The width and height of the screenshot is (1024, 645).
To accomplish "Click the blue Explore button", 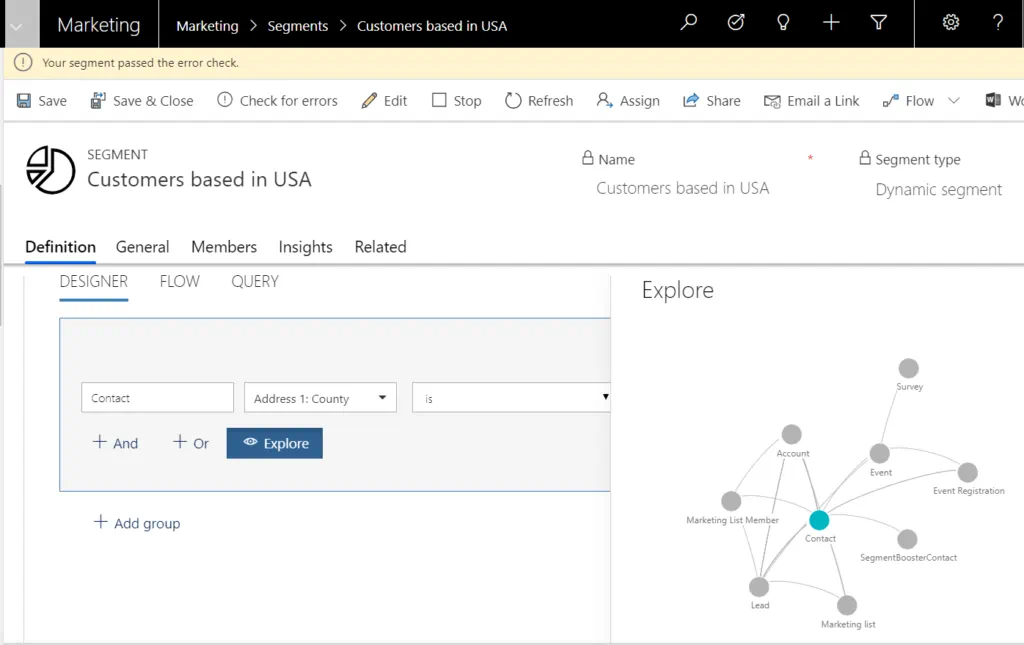I will [274, 443].
